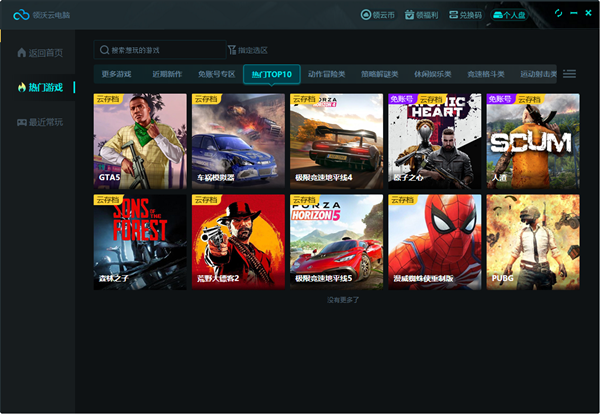Open 最近常玩 recently played list
This screenshot has width=600, height=414.
pyautogui.click(x=40, y=122)
